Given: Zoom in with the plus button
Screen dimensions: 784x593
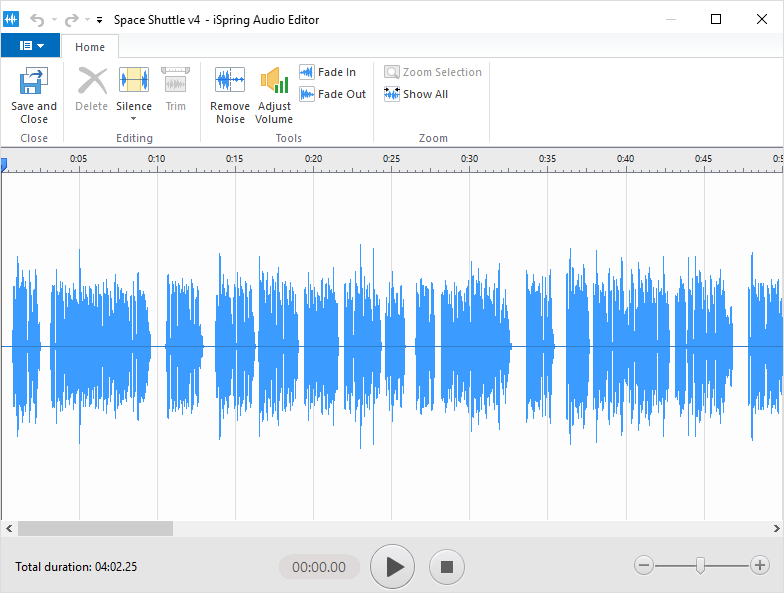Looking at the screenshot, I should 760,566.
